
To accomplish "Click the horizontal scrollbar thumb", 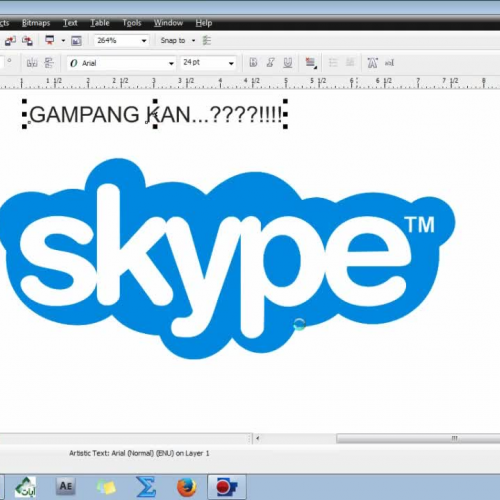I will click(418, 438).
